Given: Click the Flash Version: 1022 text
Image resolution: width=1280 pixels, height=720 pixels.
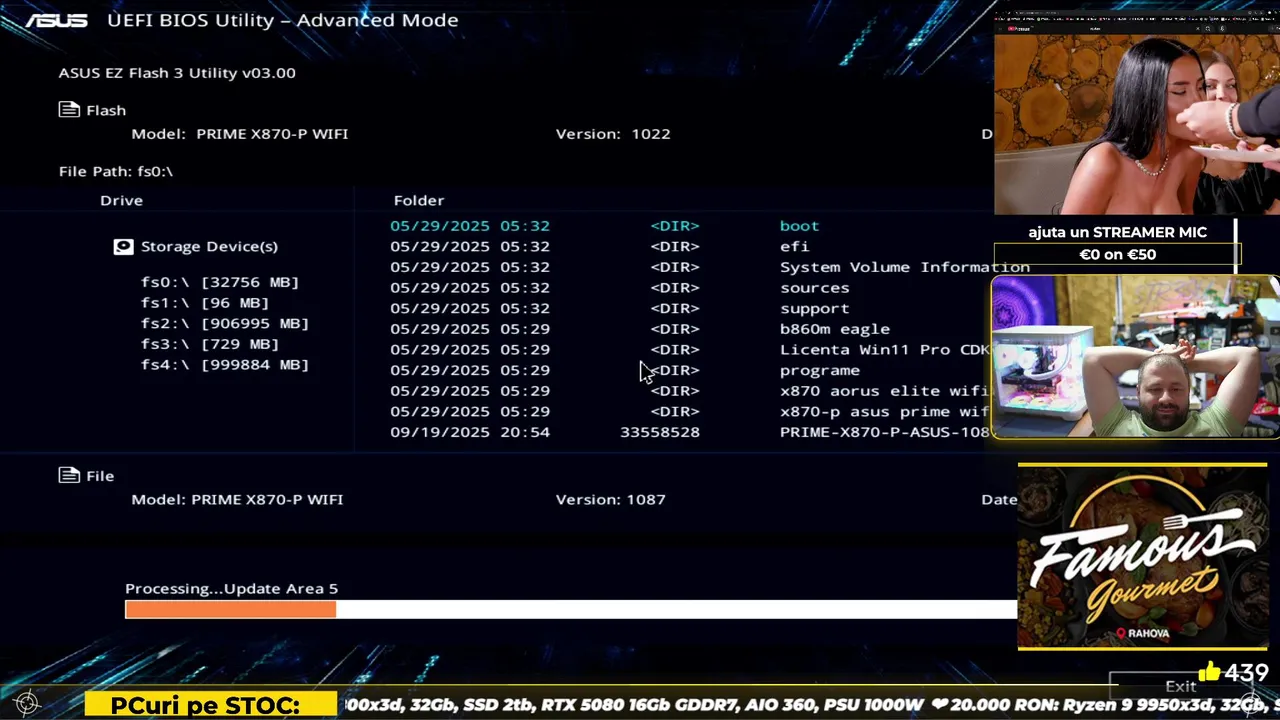Looking at the screenshot, I should [613, 133].
